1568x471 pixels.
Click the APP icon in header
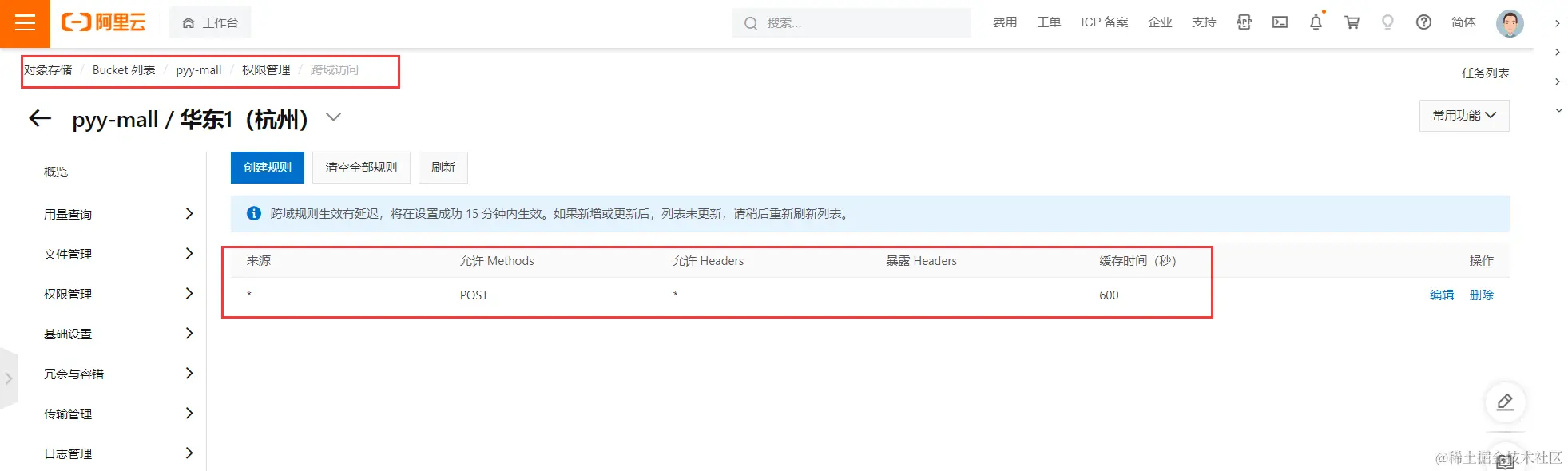click(1244, 22)
